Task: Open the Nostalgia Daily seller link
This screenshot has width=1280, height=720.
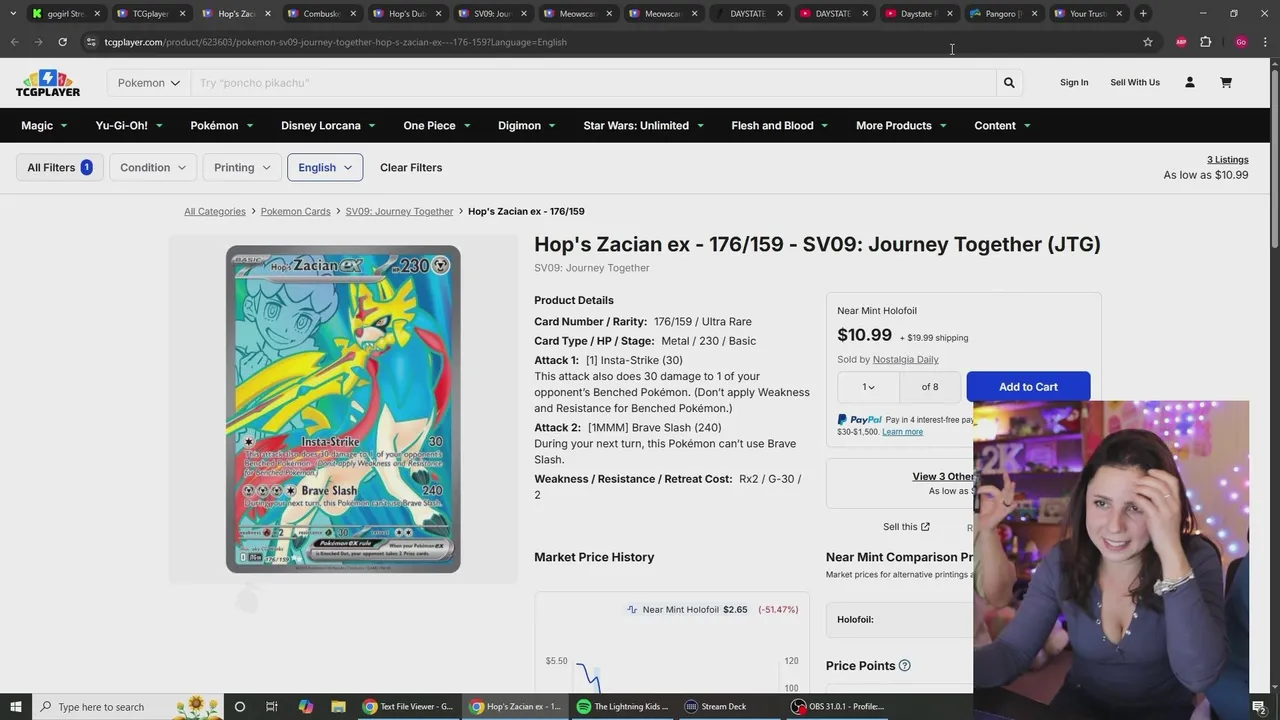Action: click(x=905, y=360)
